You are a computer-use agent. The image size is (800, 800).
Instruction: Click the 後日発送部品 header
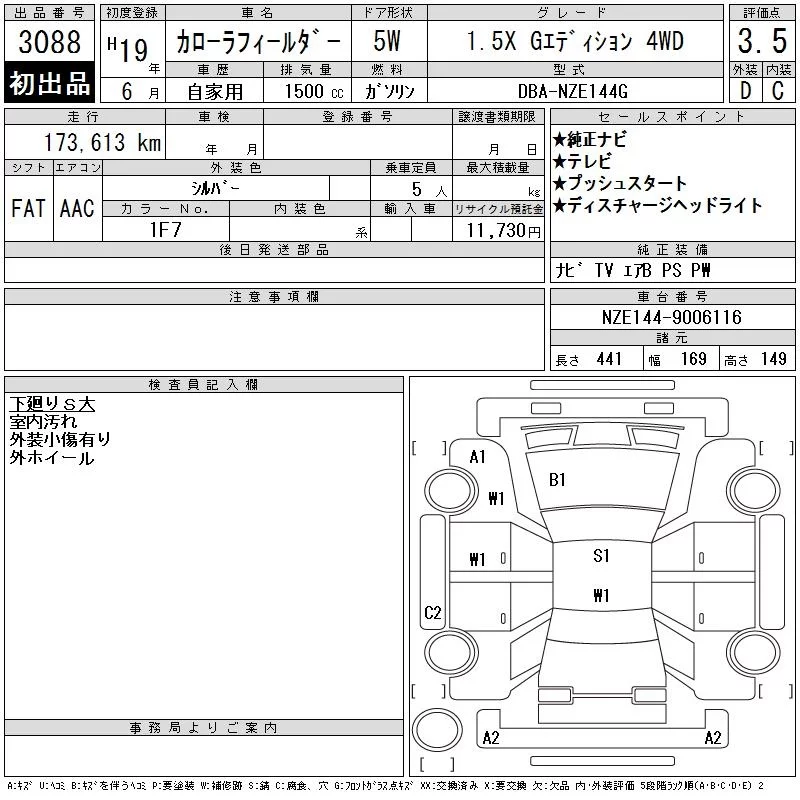[x=274, y=249]
